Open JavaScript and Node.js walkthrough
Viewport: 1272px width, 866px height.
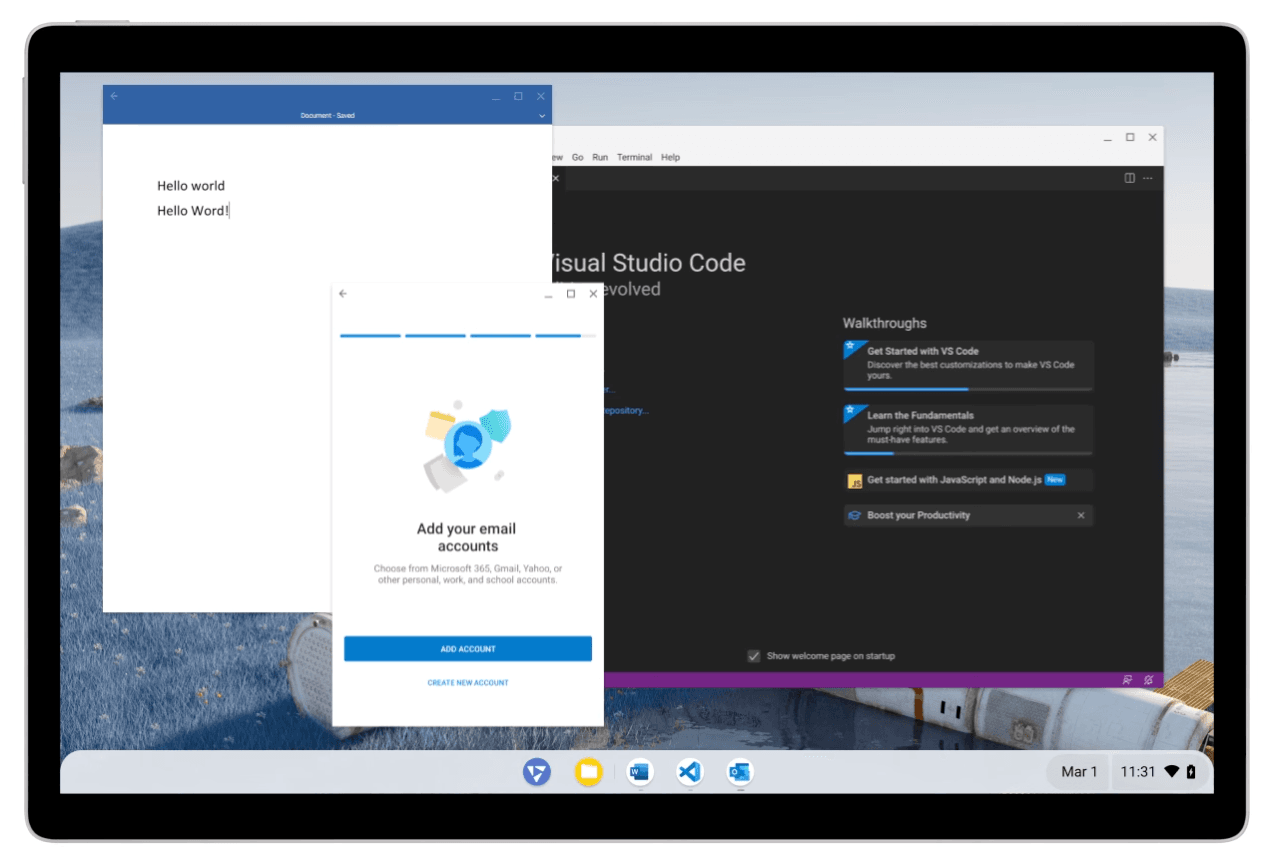point(968,480)
